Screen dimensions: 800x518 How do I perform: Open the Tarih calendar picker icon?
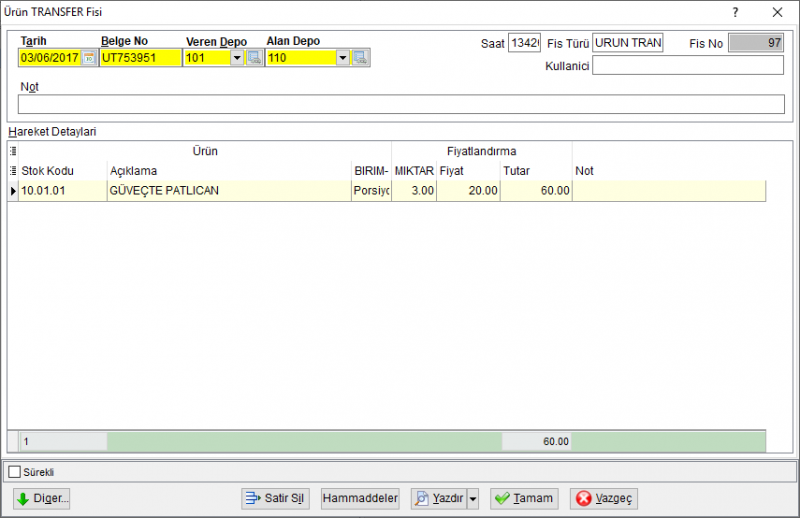tap(89, 58)
